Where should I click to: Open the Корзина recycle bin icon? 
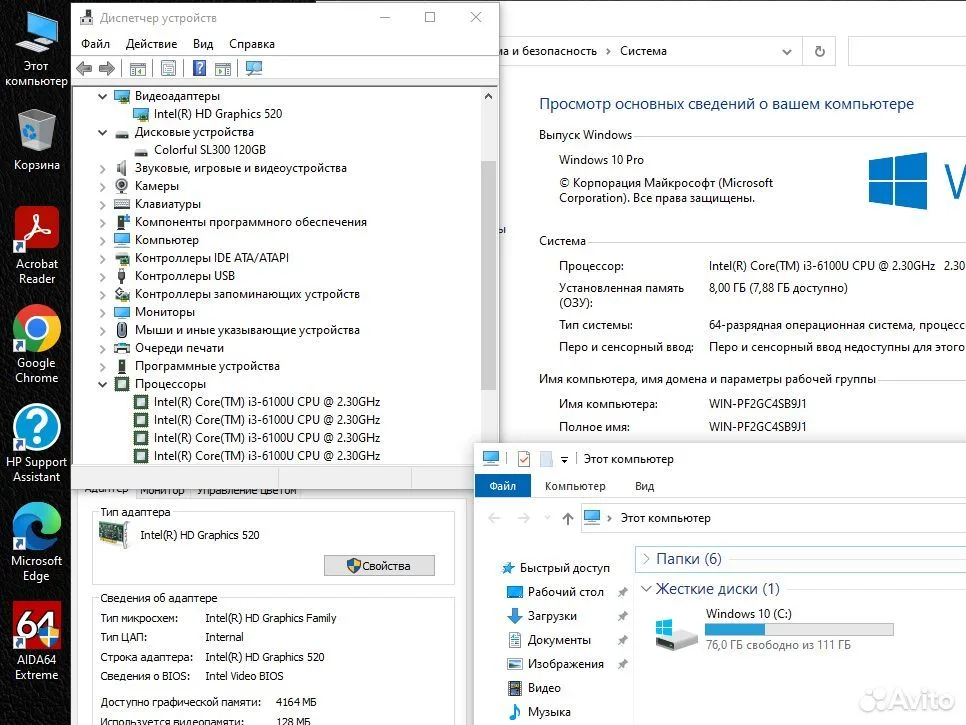(x=36, y=140)
